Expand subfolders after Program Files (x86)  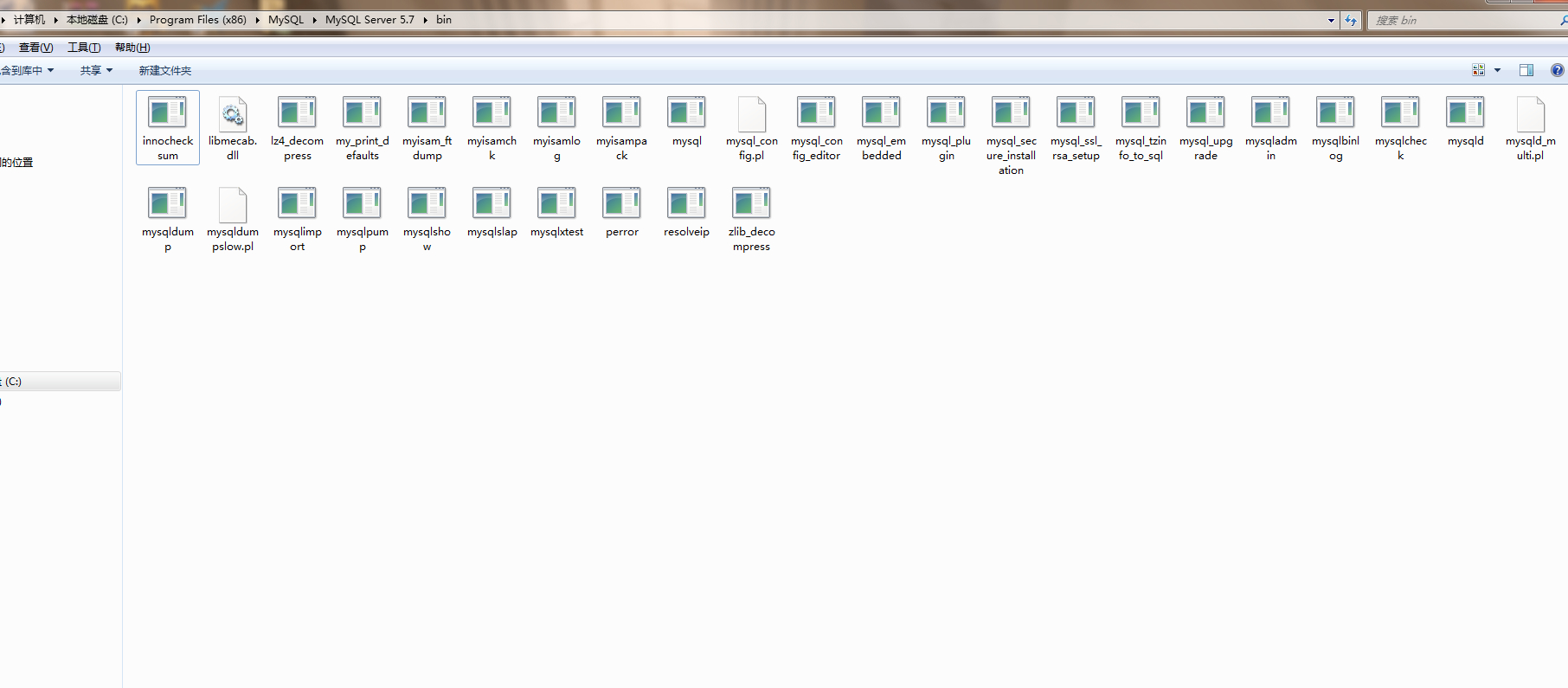257,20
